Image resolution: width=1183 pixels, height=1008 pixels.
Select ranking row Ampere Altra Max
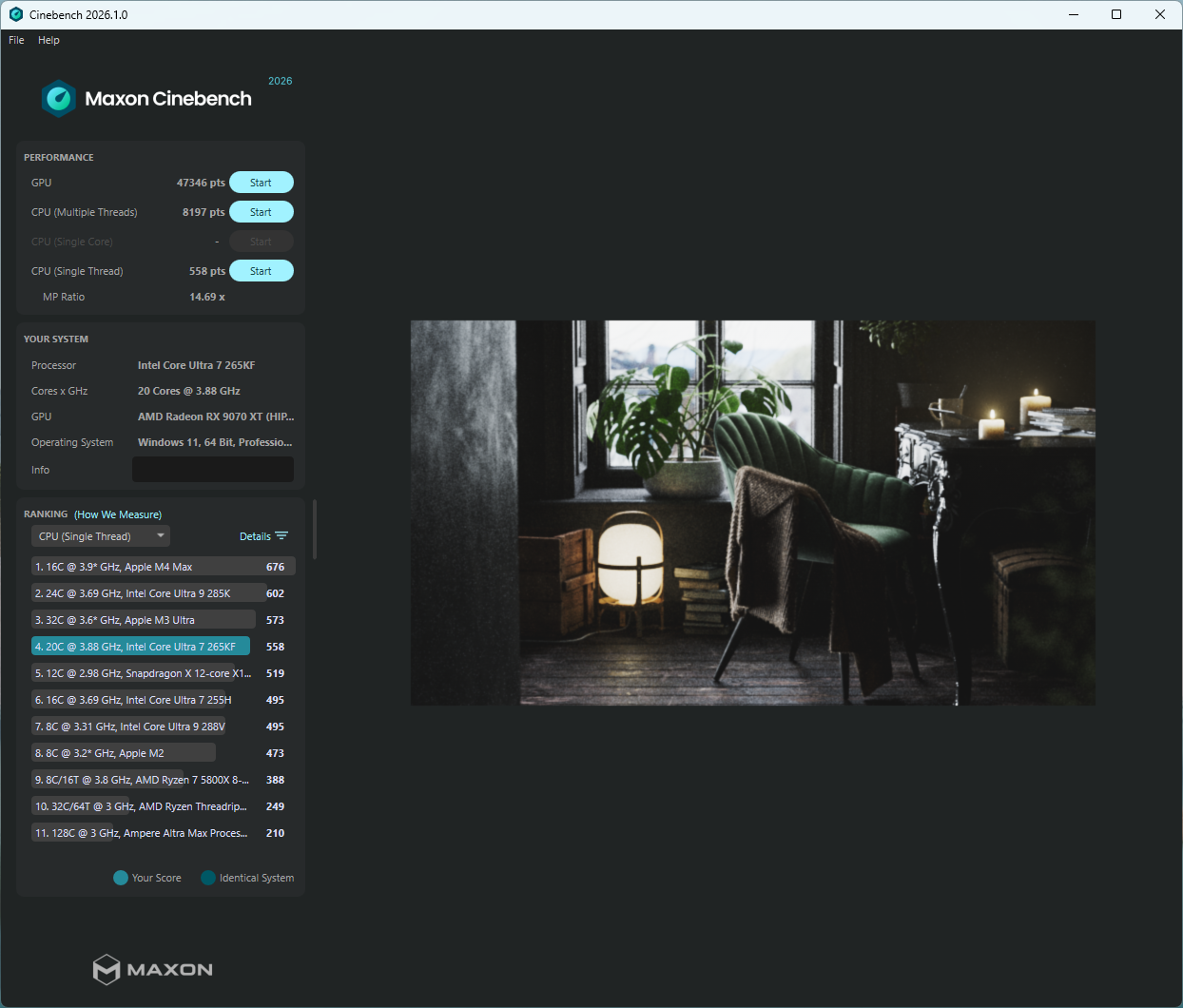(164, 833)
